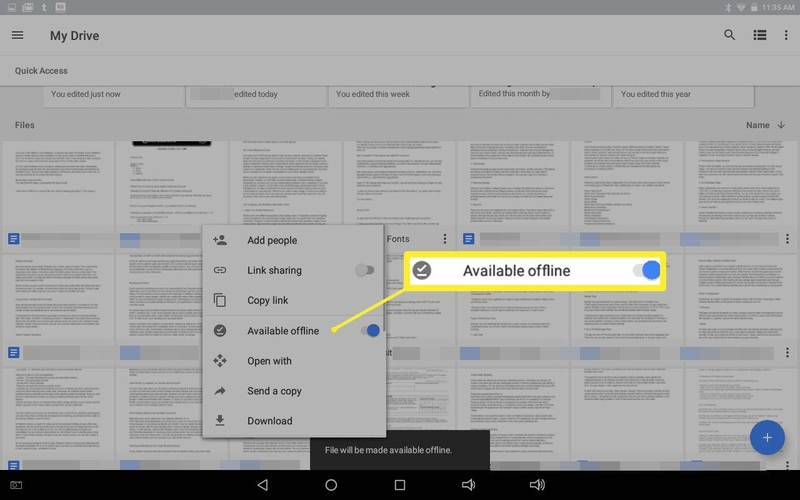Tap the Android home circle
The width and height of the screenshot is (800, 500).
pyautogui.click(x=331, y=485)
